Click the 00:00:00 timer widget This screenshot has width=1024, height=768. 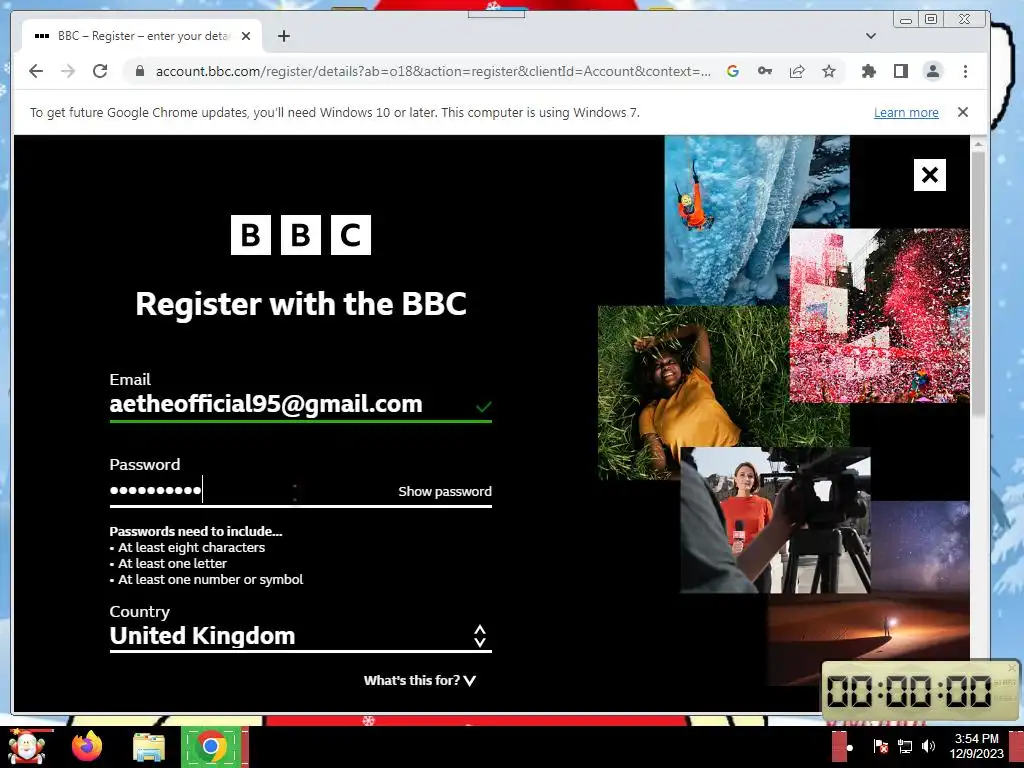(920, 690)
